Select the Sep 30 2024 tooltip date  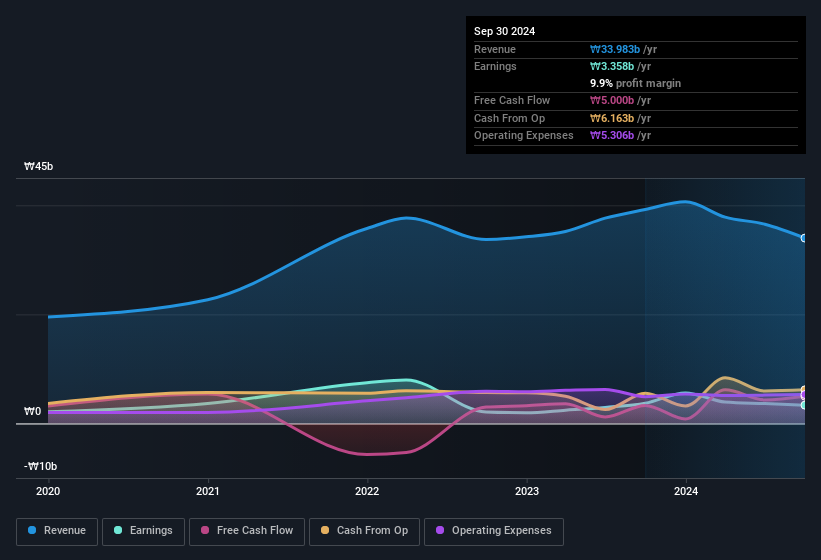(504, 31)
